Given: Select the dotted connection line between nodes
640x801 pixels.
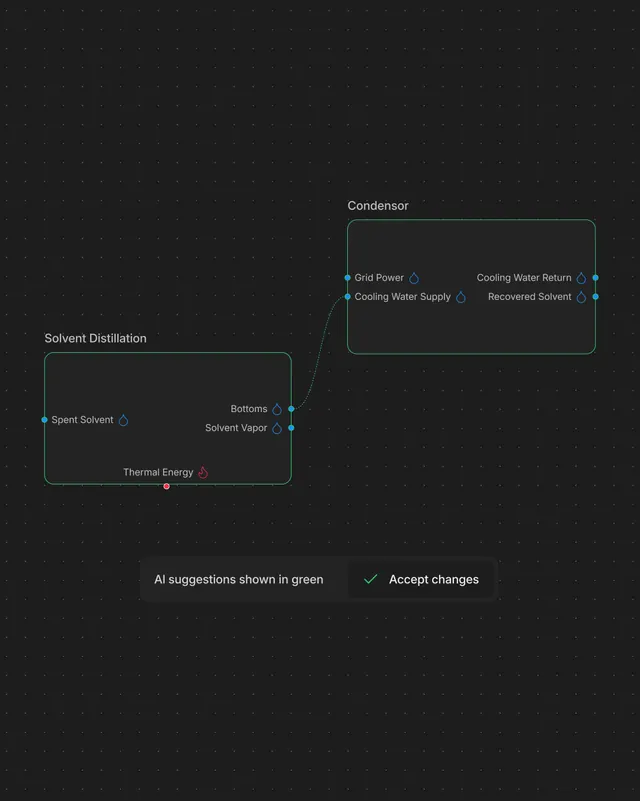Looking at the screenshot, I should click(x=319, y=352).
